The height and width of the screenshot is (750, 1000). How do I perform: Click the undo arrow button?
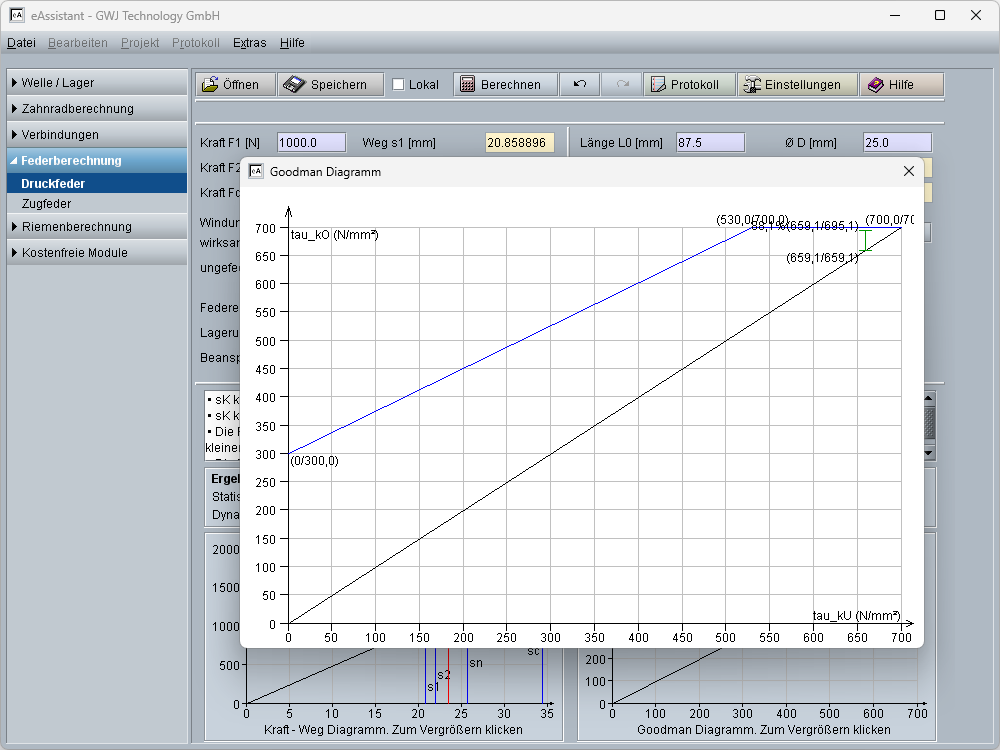580,85
